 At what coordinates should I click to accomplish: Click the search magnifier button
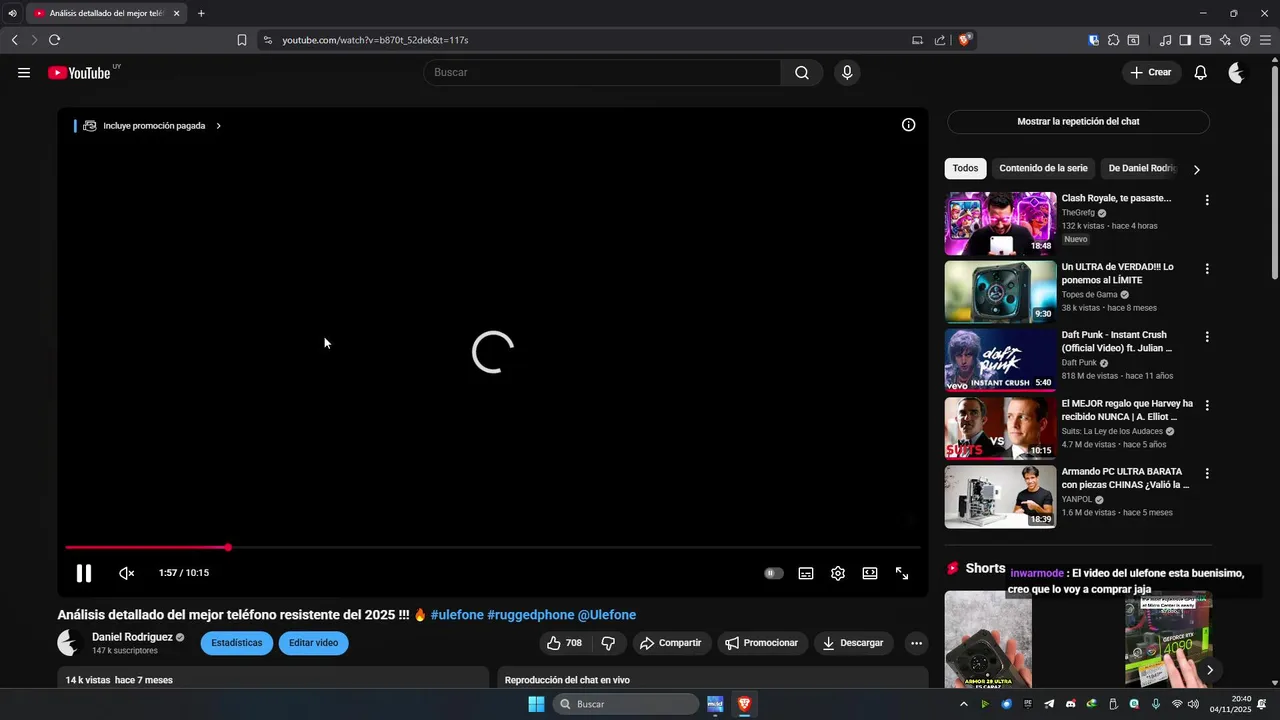[x=802, y=72]
